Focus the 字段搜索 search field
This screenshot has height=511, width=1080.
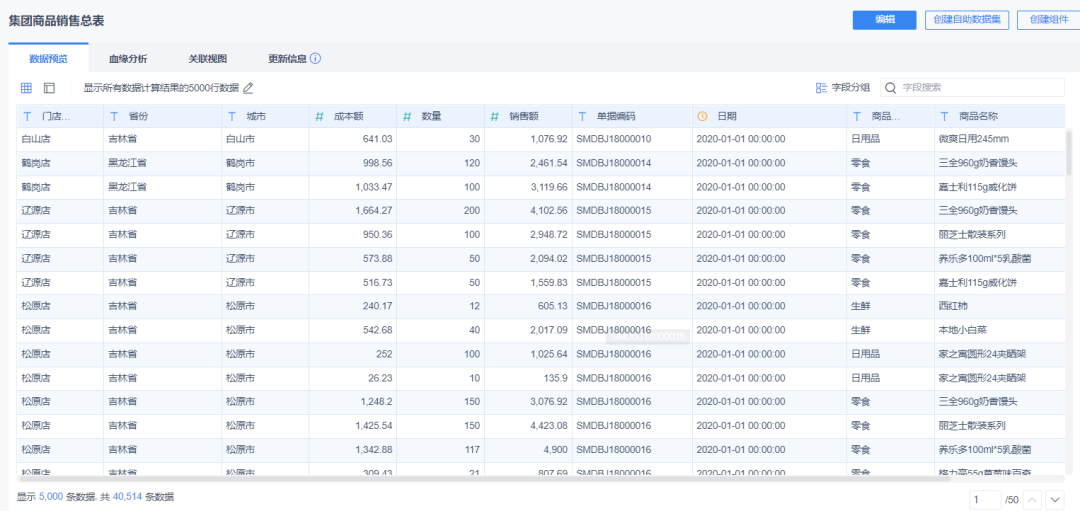pos(973,87)
